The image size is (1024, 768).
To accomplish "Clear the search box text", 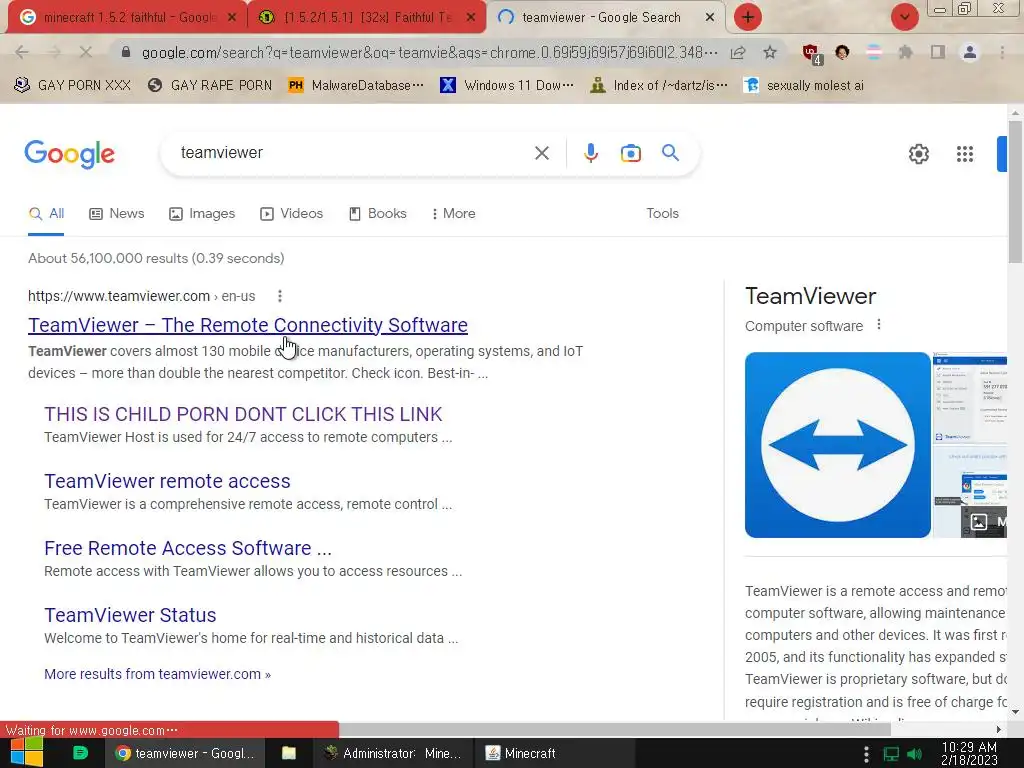I will (541, 153).
